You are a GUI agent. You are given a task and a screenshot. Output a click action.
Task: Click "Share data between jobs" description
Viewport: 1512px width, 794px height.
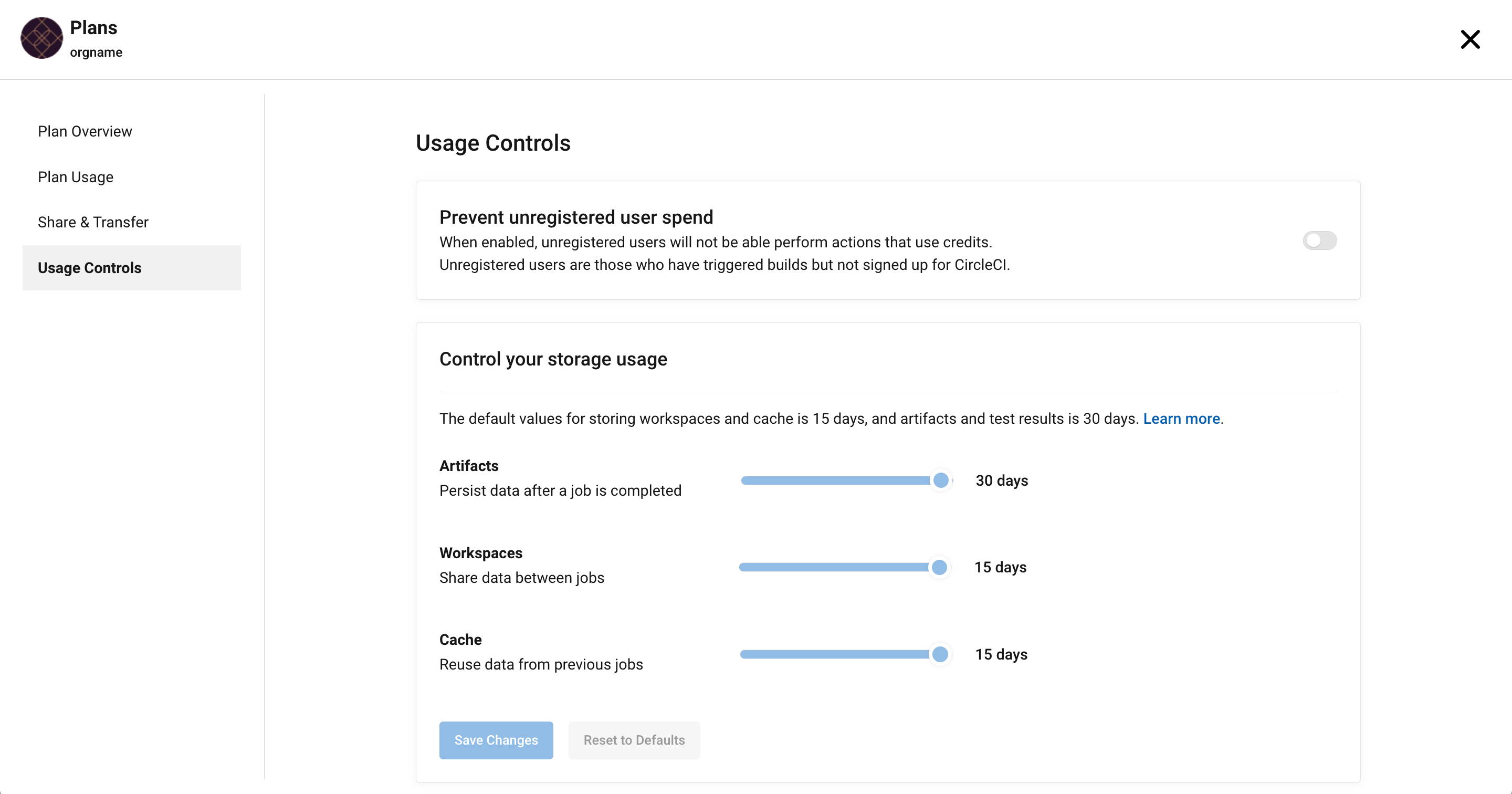(x=521, y=578)
